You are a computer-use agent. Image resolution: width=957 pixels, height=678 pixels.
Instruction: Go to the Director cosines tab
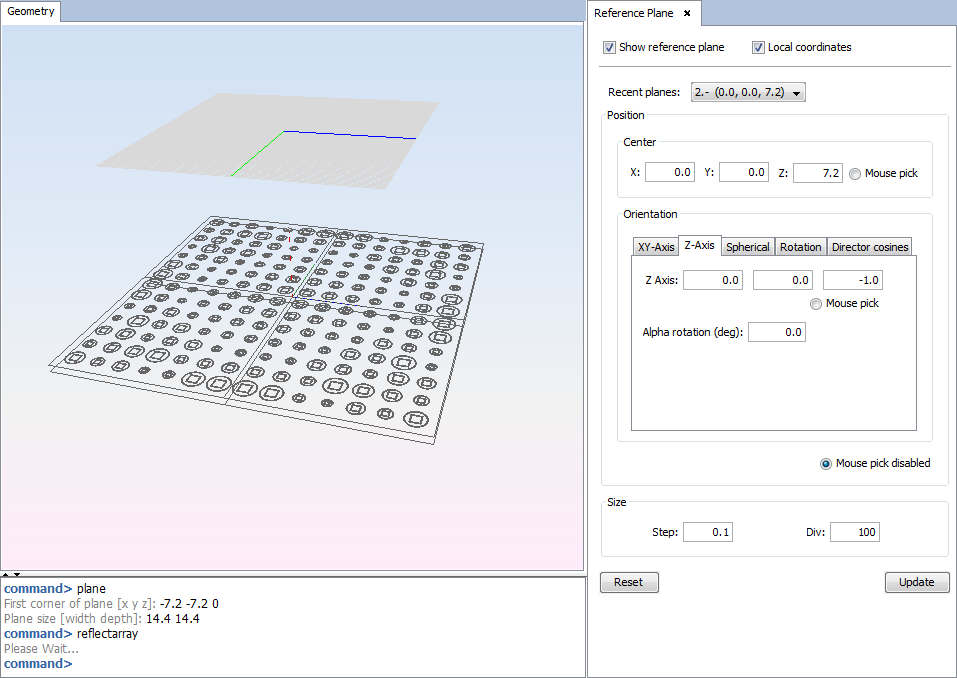coord(870,247)
